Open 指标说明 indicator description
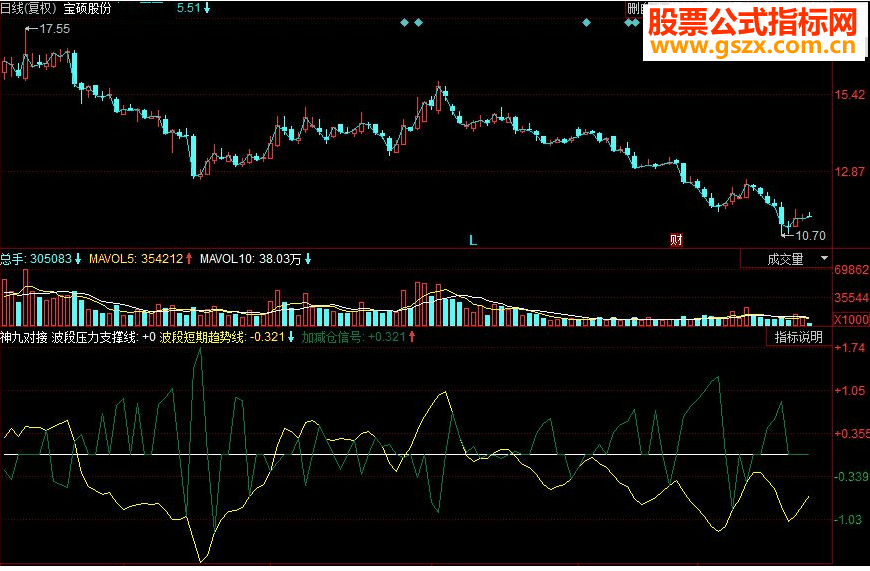The height and width of the screenshot is (571, 870). tap(798, 337)
